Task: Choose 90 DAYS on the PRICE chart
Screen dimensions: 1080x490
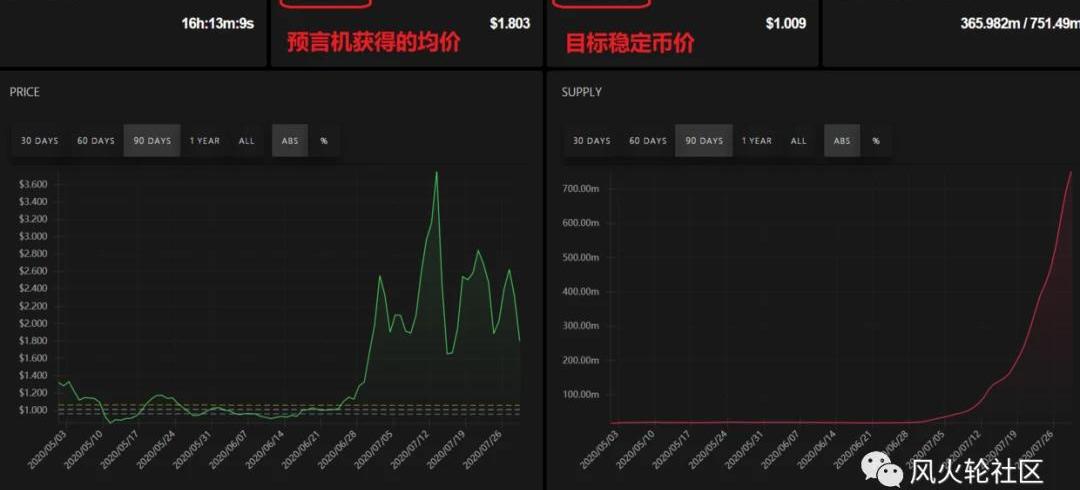Action: pos(152,141)
